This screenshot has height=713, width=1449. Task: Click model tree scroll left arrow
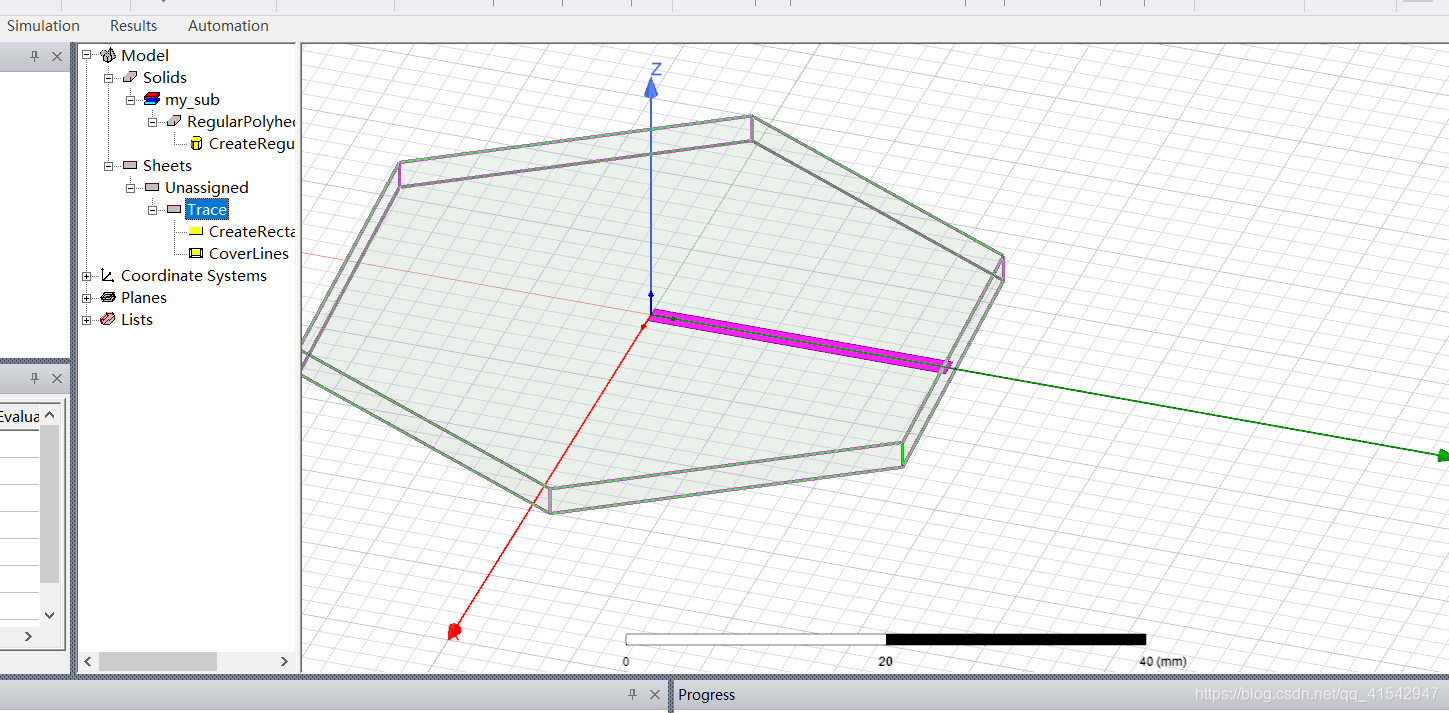coord(88,661)
